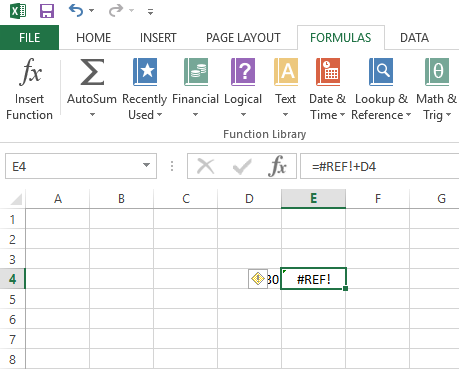Open Math & Trig functions
The image size is (459, 369).
point(437,88)
